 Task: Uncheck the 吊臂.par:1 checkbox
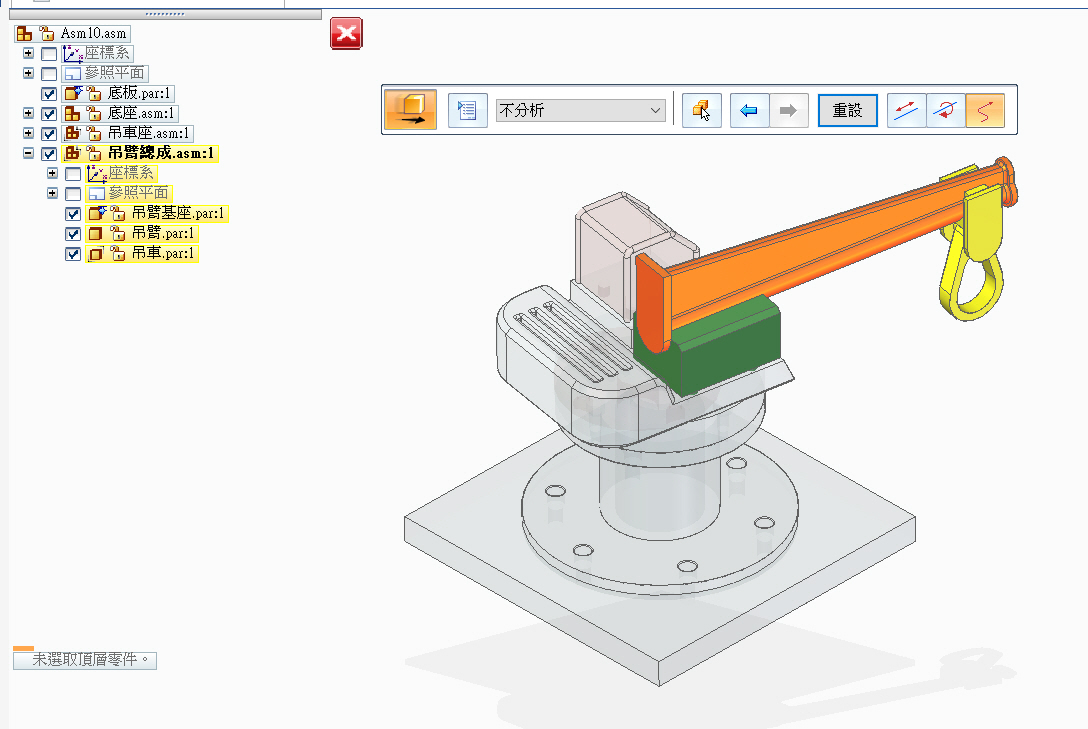pyautogui.click(x=73, y=234)
